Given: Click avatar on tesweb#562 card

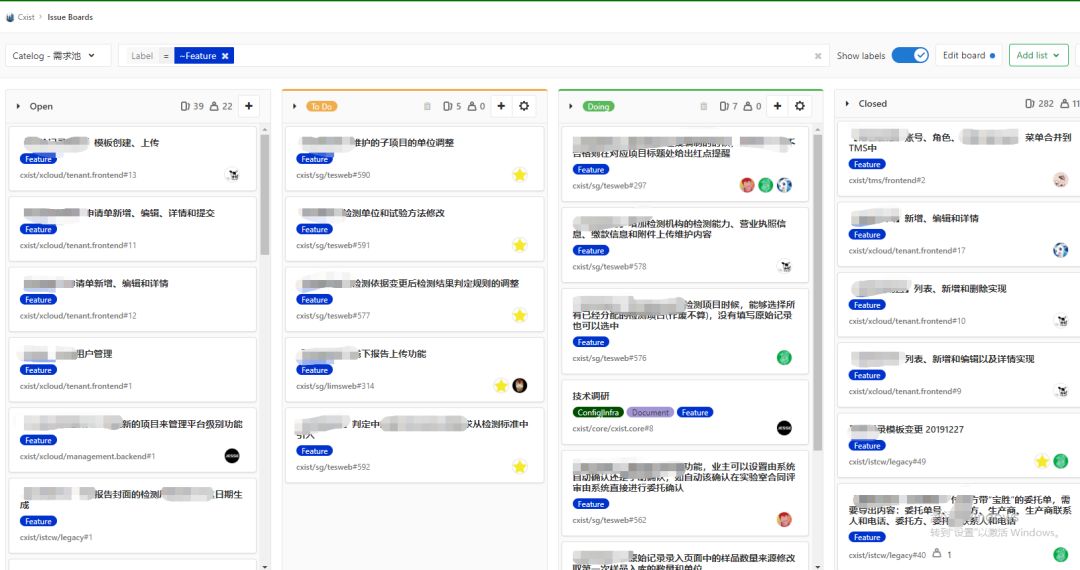Looking at the screenshot, I should coord(785,520).
